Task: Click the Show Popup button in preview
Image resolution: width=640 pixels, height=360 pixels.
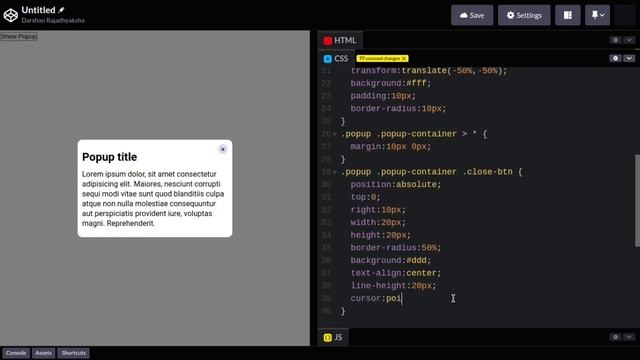Action: [19, 36]
